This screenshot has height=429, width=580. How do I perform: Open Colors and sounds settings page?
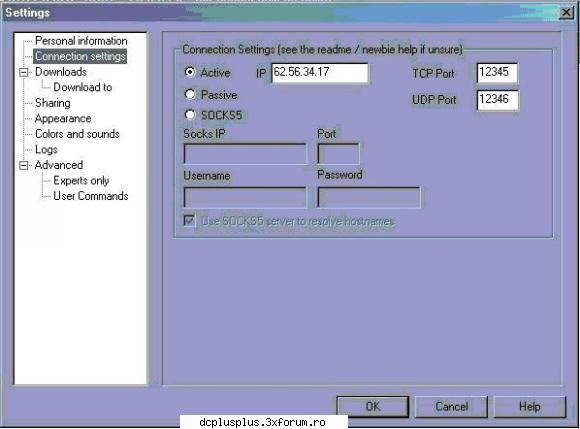pos(77,134)
